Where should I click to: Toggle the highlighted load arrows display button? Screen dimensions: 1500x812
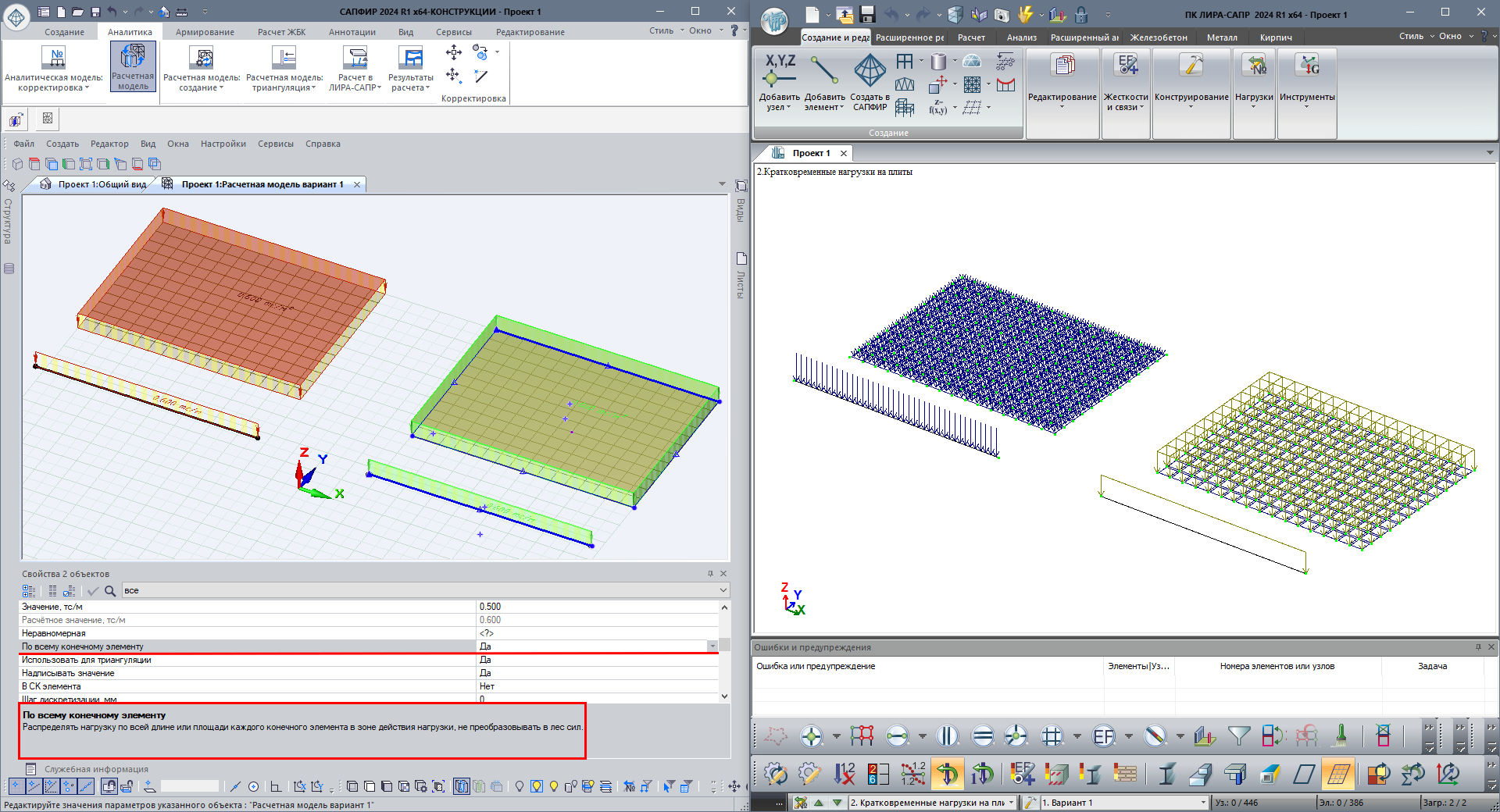coord(947,774)
